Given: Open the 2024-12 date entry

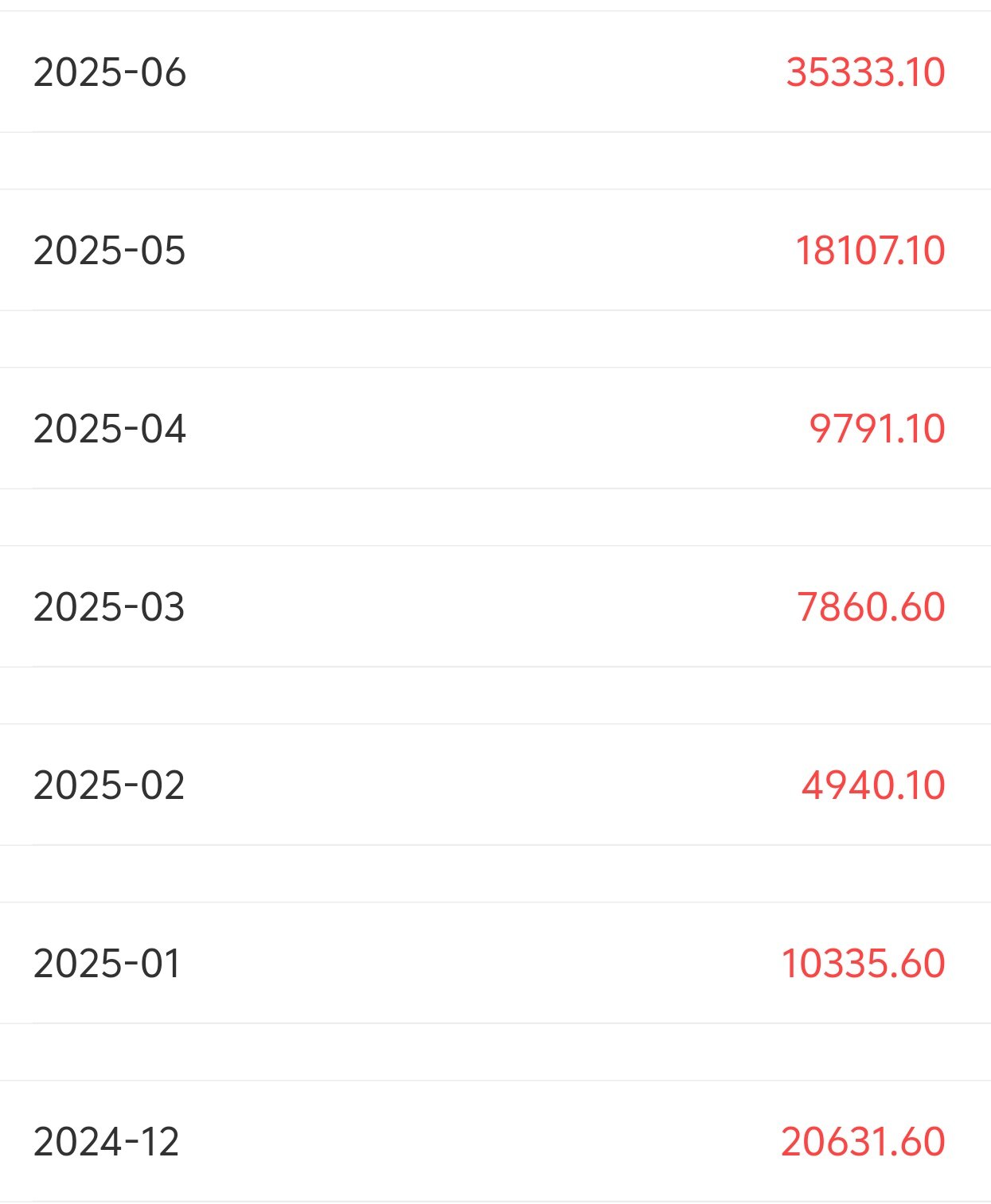Looking at the screenshot, I should (106, 1141).
